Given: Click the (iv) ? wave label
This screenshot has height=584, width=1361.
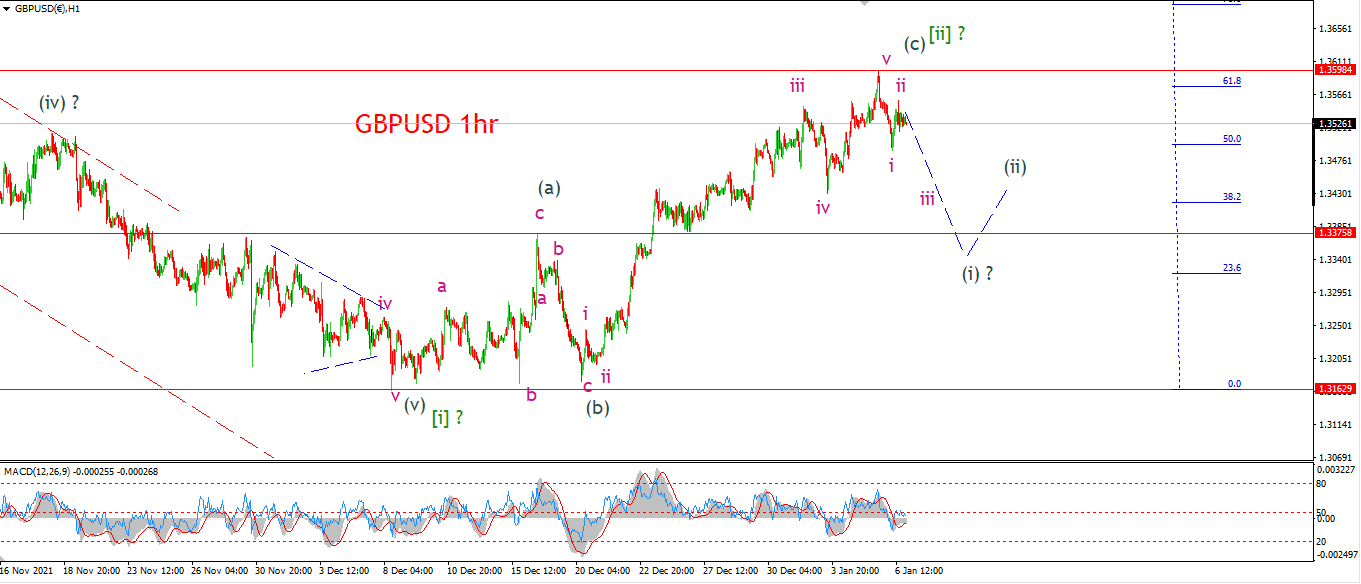Looking at the screenshot, I should [59, 102].
